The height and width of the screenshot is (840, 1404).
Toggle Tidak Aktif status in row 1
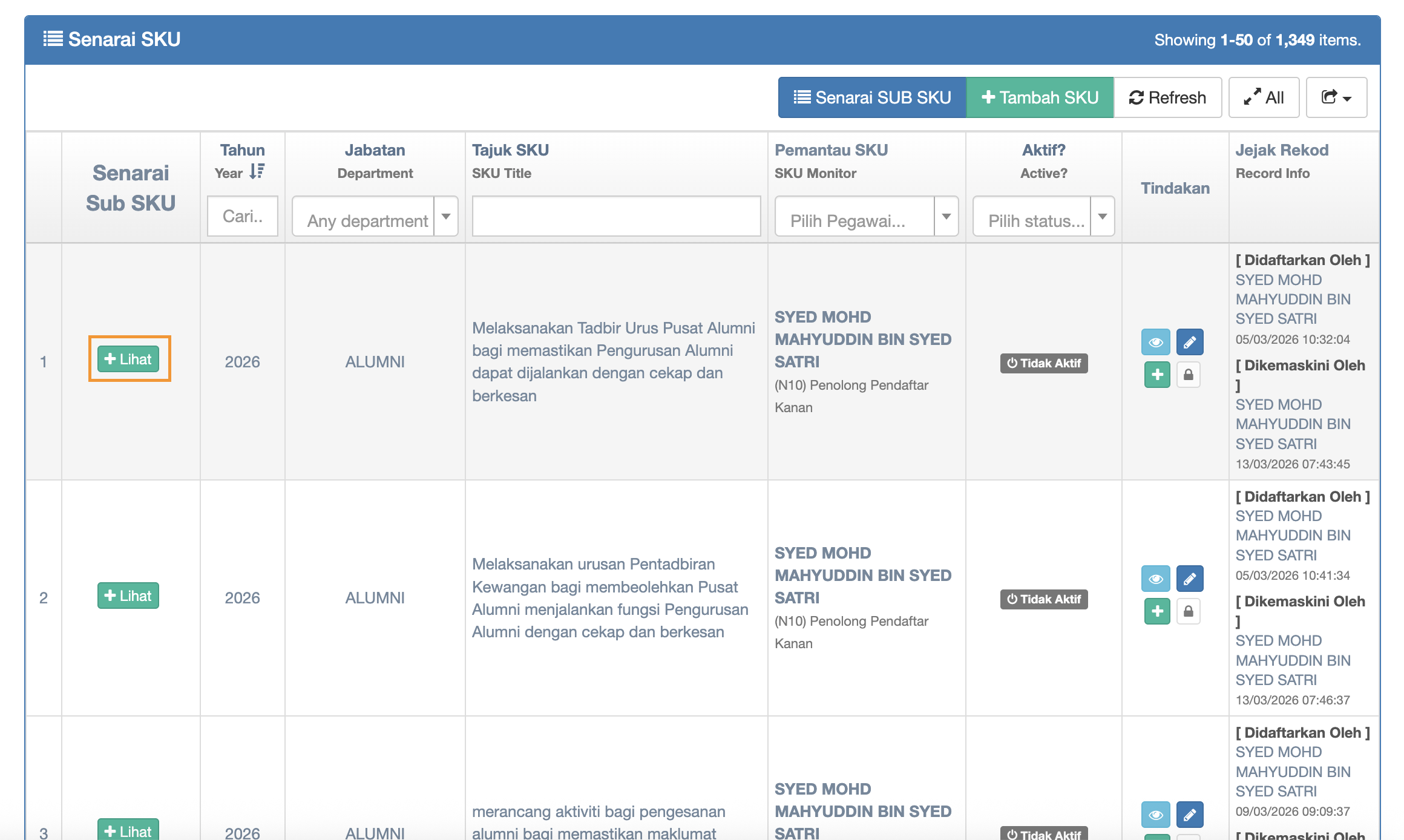(1043, 363)
